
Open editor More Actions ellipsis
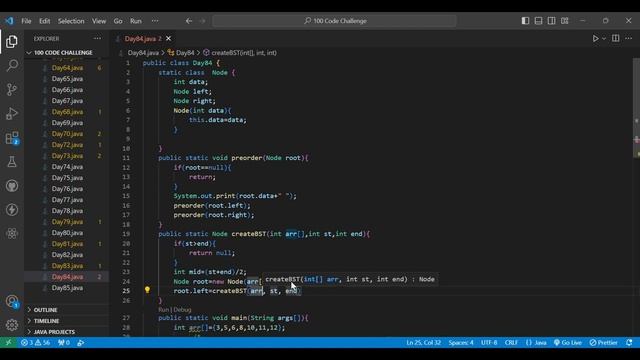pos(629,38)
